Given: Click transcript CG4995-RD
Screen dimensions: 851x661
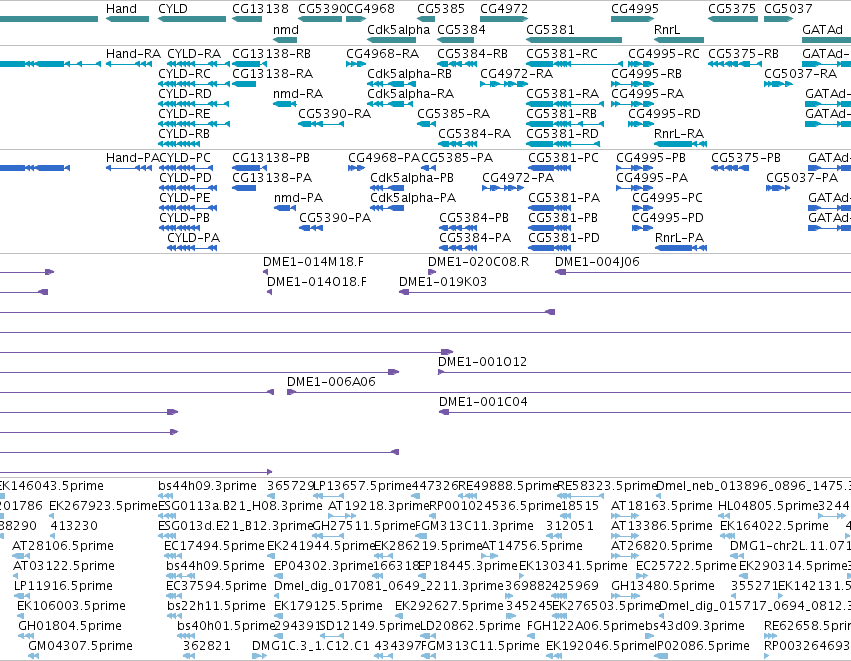Looking at the screenshot, I should click(x=664, y=114).
